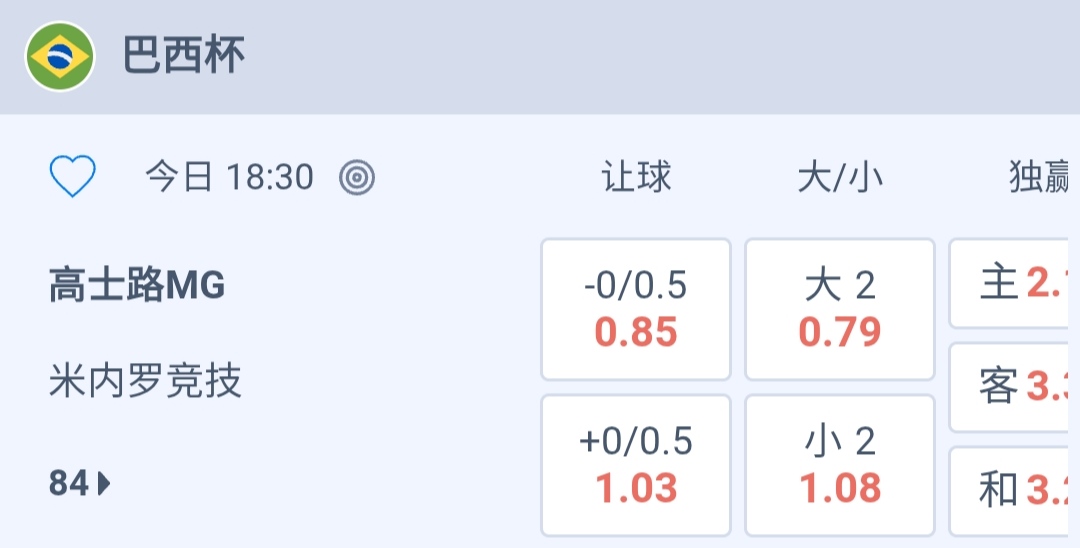
Task: Click the circular target live-tracker icon
Action: pos(357,178)
